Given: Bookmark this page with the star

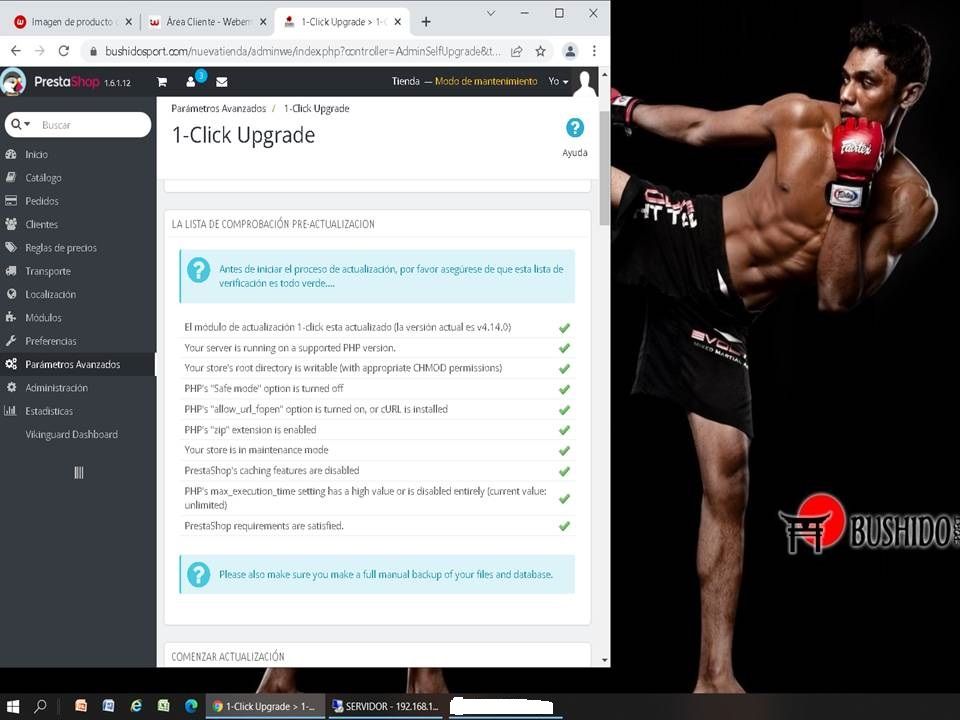Looking at the screenshot, I should click(x=540, y=51).
